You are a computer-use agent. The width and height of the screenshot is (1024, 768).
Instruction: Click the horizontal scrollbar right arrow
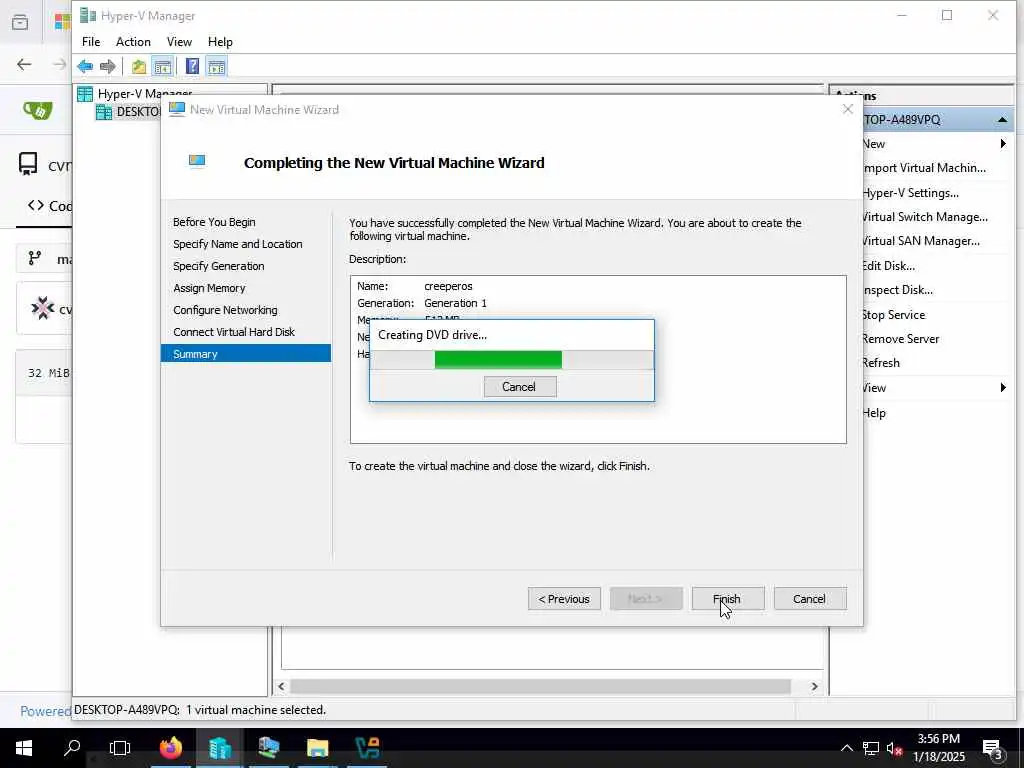click(x=814, y=686)
